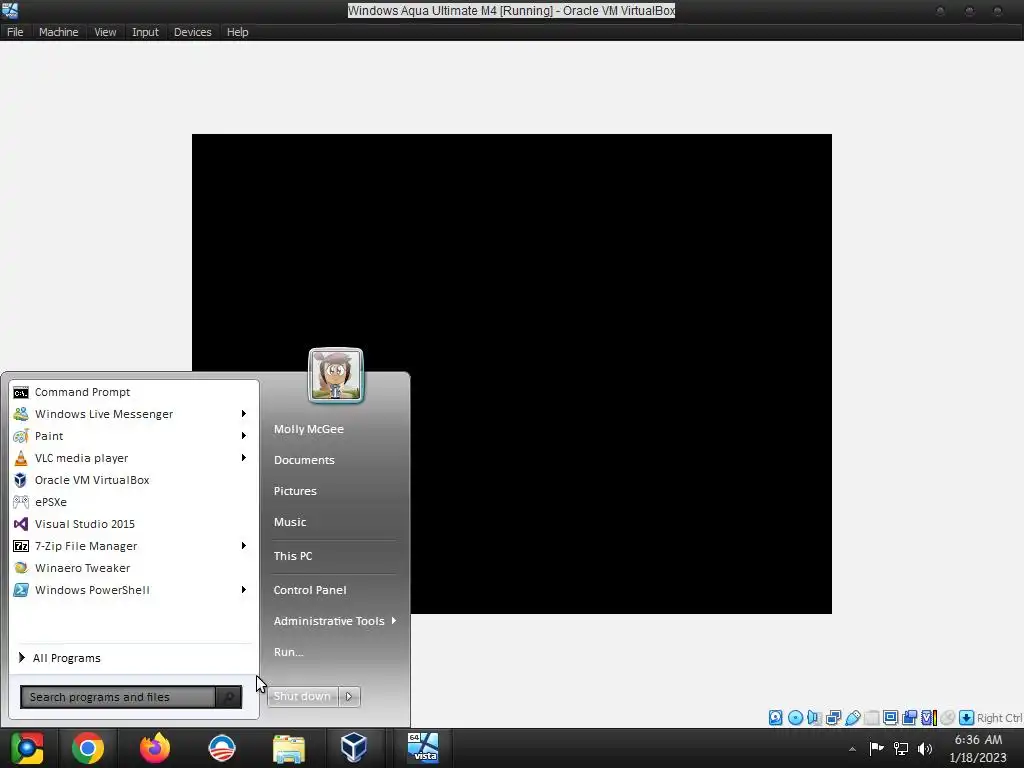Focus the Search programs and files box
This screenshot has width=1024, height=768.
tap(118, 697)
